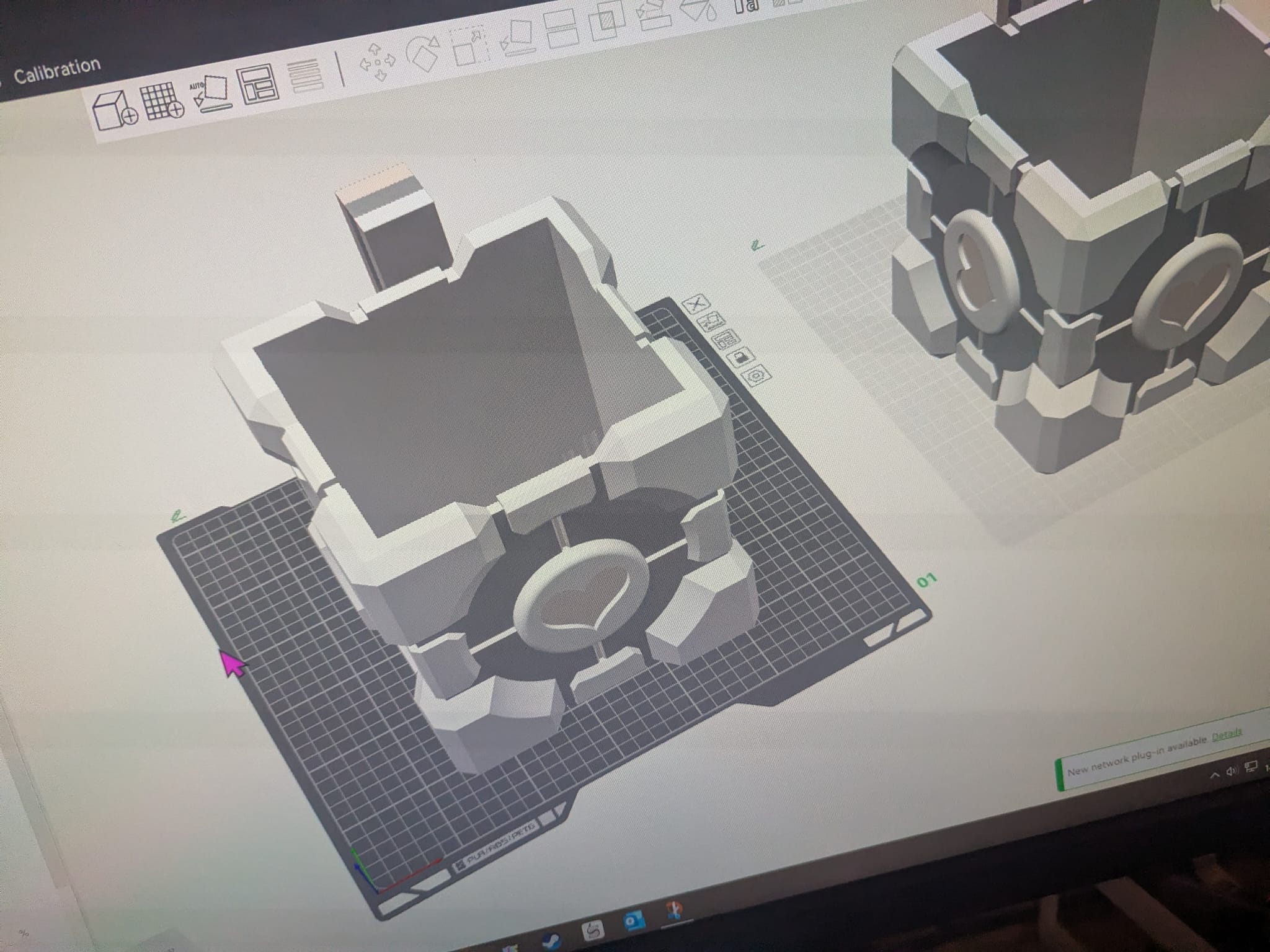Image resolution: width=1270 pixels, height=952 pixels.
Task: Open Outlook from the taskbar
Action: pos(634,921)
